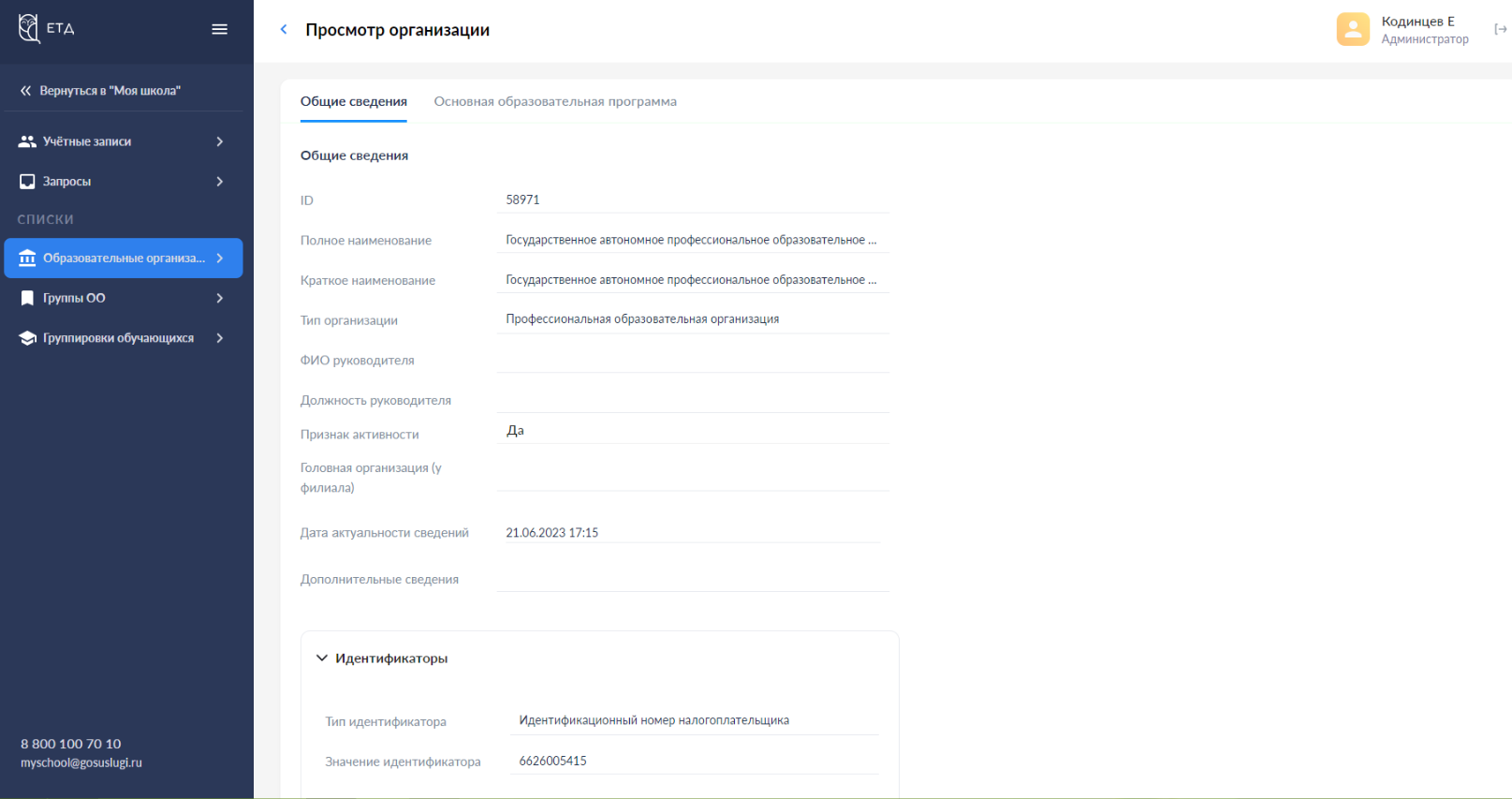
Task: Expand Группировки обучающихся with its chevron
Action: coord(220,338)
